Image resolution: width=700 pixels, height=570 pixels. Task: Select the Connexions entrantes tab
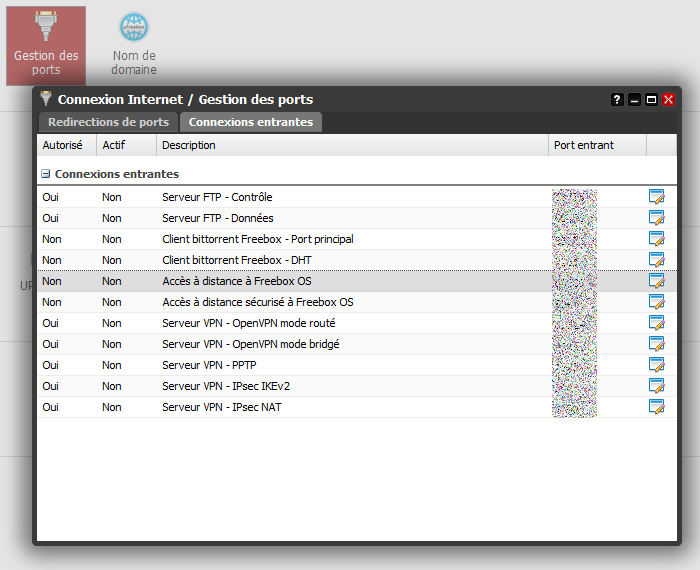pos(251,122)
